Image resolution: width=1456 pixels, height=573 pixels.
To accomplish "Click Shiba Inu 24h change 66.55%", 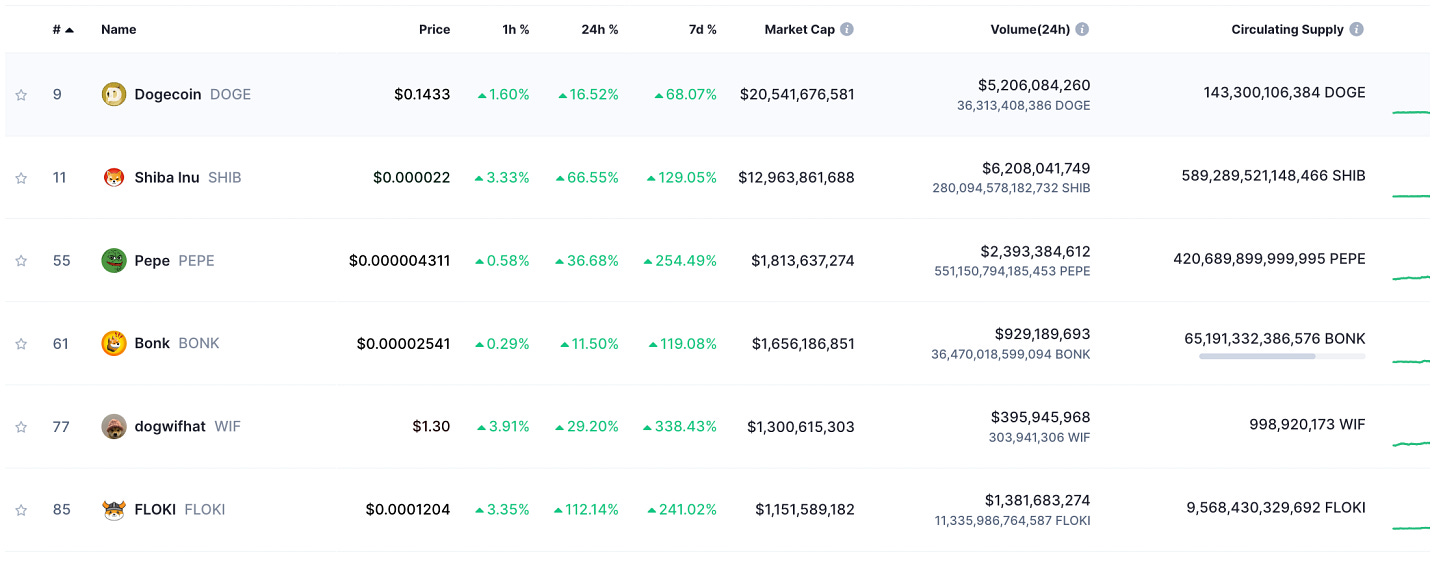I will click(587, 177).
